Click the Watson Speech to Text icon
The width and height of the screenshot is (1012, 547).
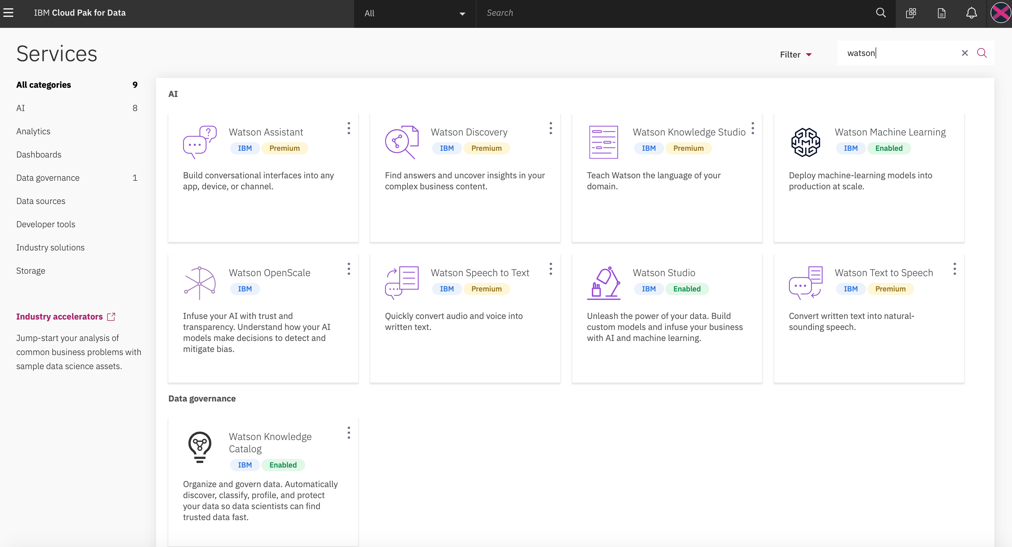coord(401,283)
